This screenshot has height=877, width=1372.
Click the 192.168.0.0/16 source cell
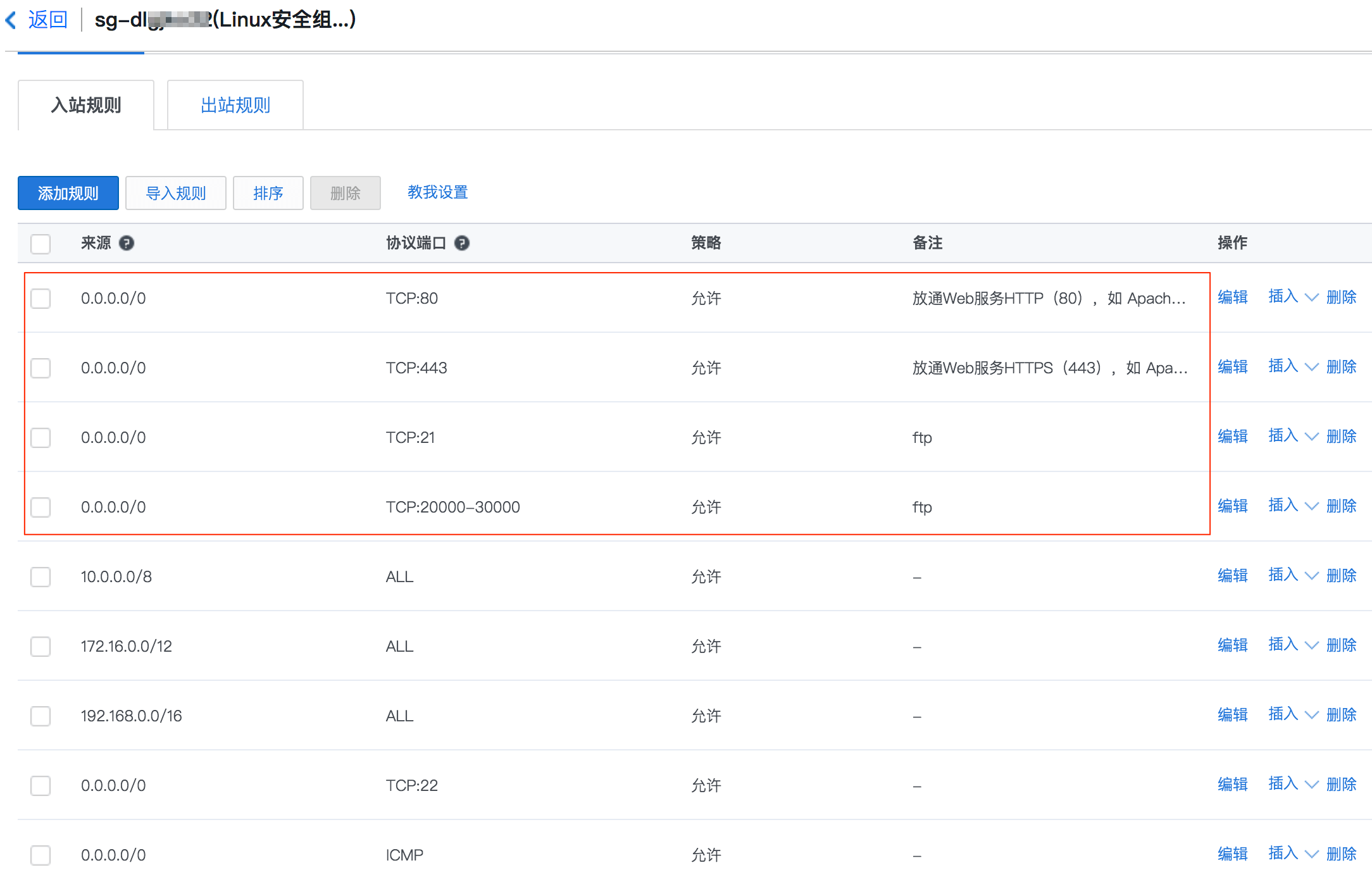132,716
